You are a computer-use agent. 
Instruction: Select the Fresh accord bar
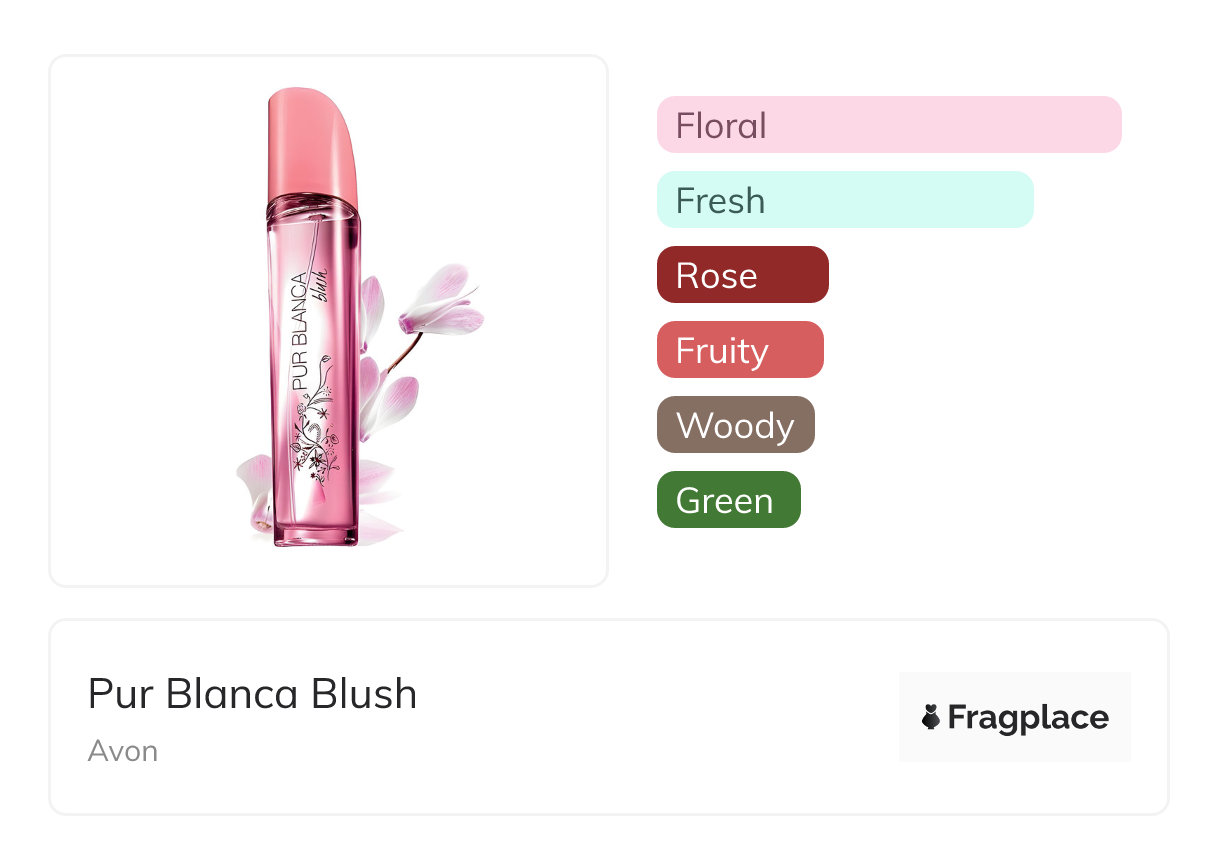(844, 200)
